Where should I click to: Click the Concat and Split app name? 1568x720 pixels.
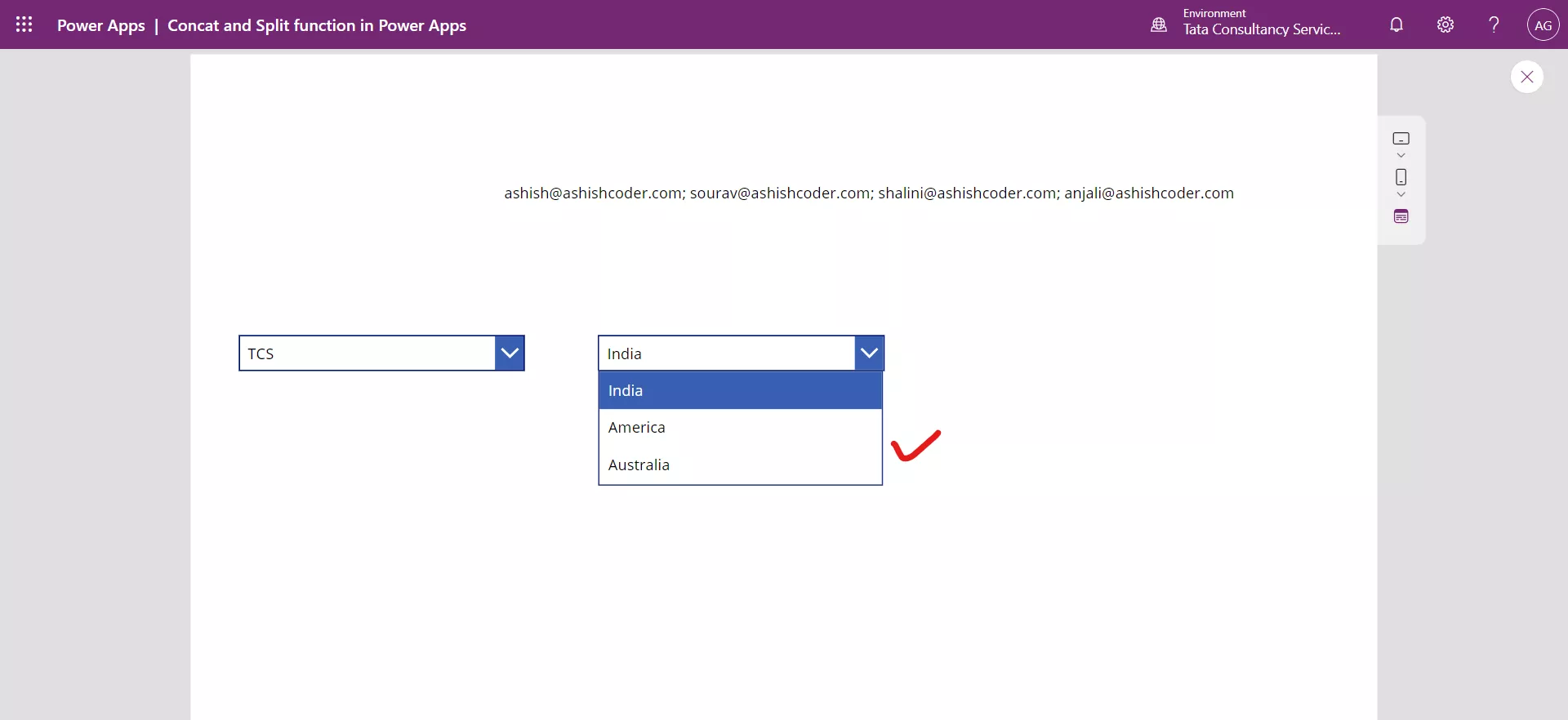pos(317,25)
